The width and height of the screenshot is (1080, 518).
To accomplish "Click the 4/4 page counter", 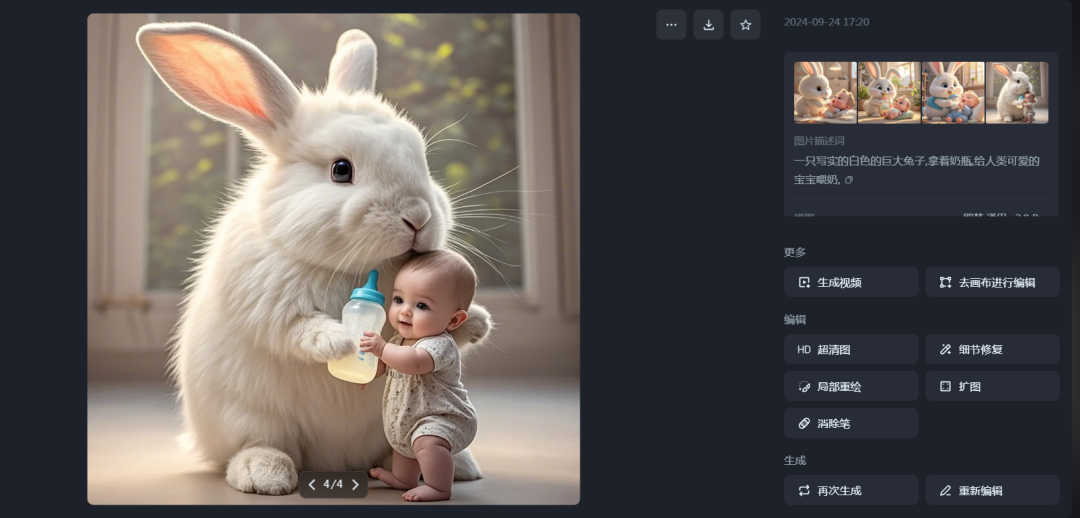I will [333, 485].
